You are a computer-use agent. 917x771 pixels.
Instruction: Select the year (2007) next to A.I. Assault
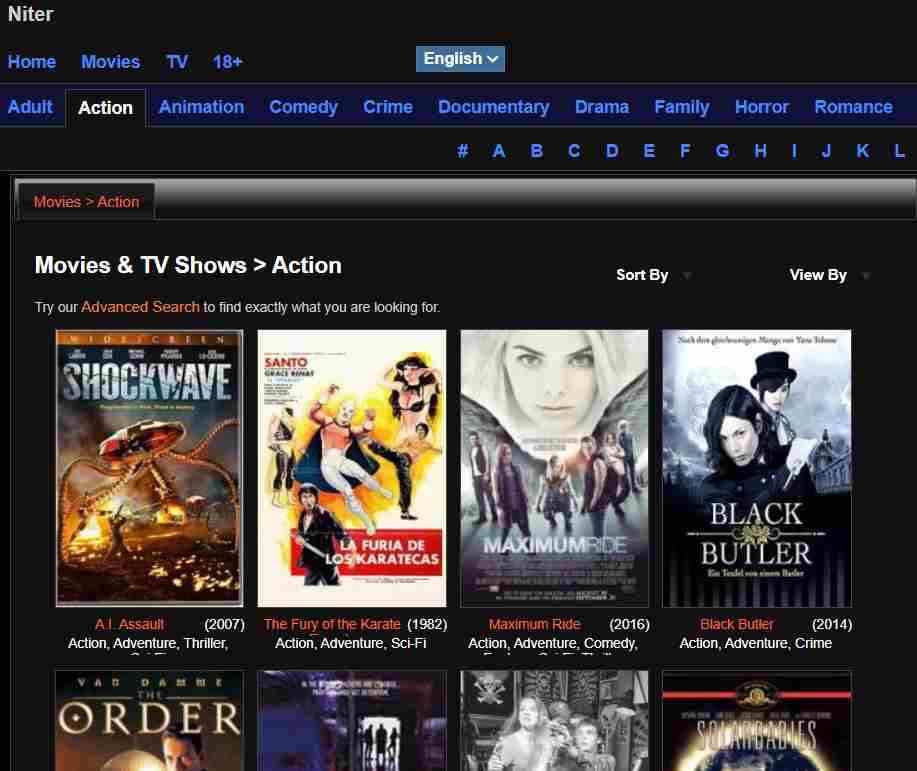225,624
